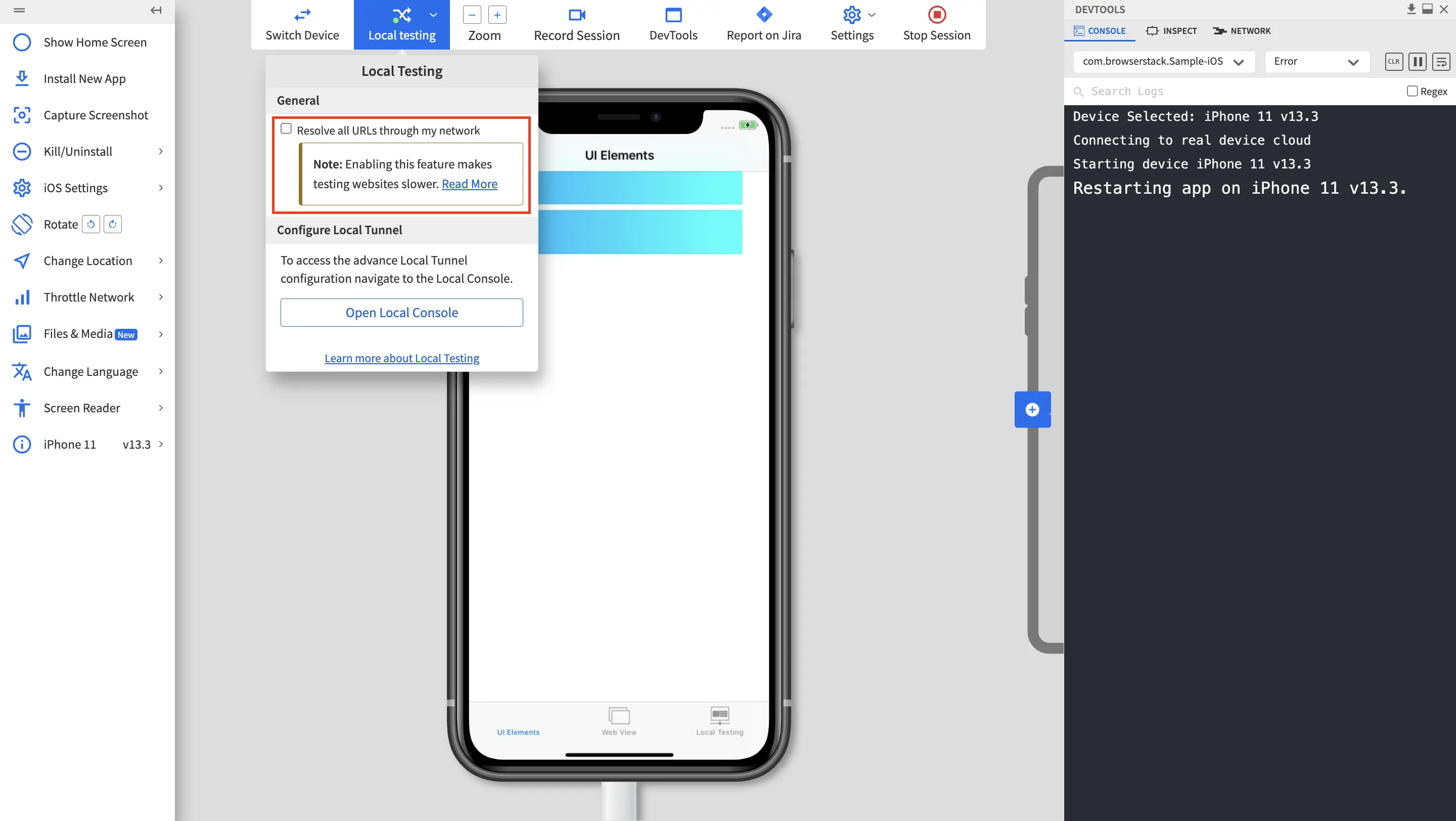Viewport: 1456px width, 821px height.
Task: Click the Capture Screenshot icon
Action: (x=21, y=115)
